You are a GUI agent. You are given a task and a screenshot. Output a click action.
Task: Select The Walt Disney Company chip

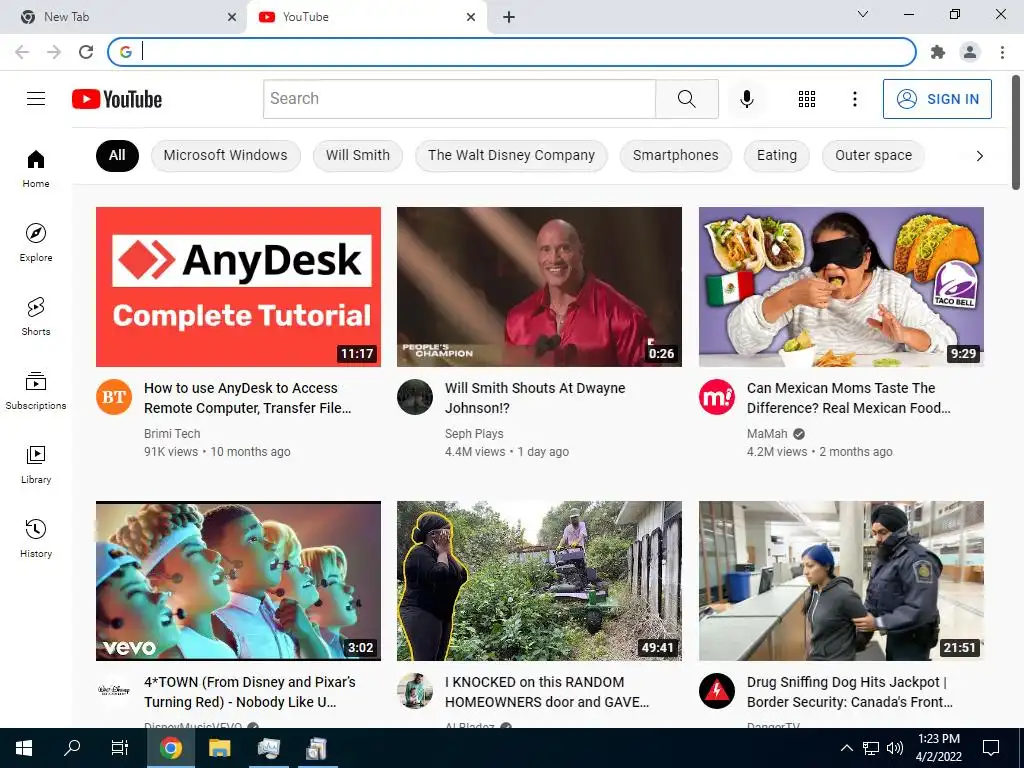[x=511, y=155]
